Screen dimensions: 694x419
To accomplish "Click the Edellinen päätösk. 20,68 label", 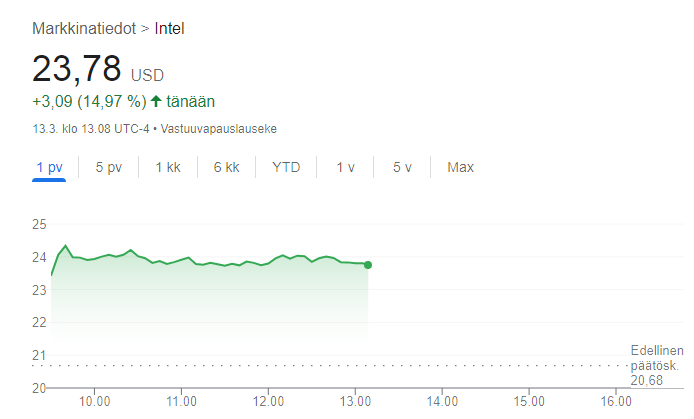I will (657, 365).
